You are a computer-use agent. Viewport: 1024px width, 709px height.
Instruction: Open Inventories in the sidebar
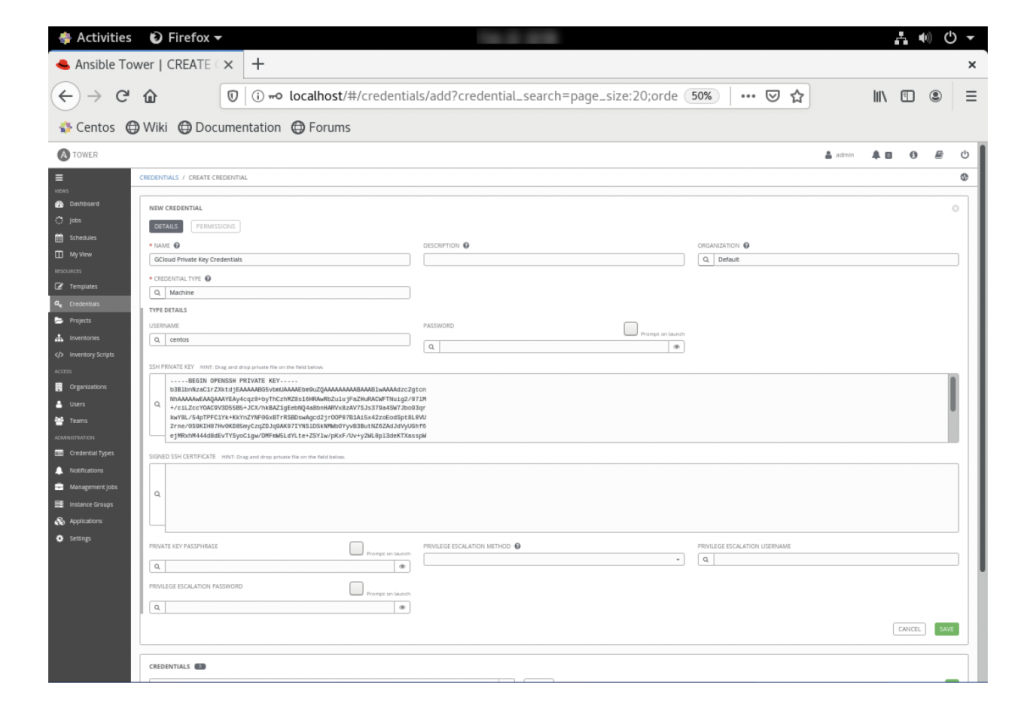(84, 337)
